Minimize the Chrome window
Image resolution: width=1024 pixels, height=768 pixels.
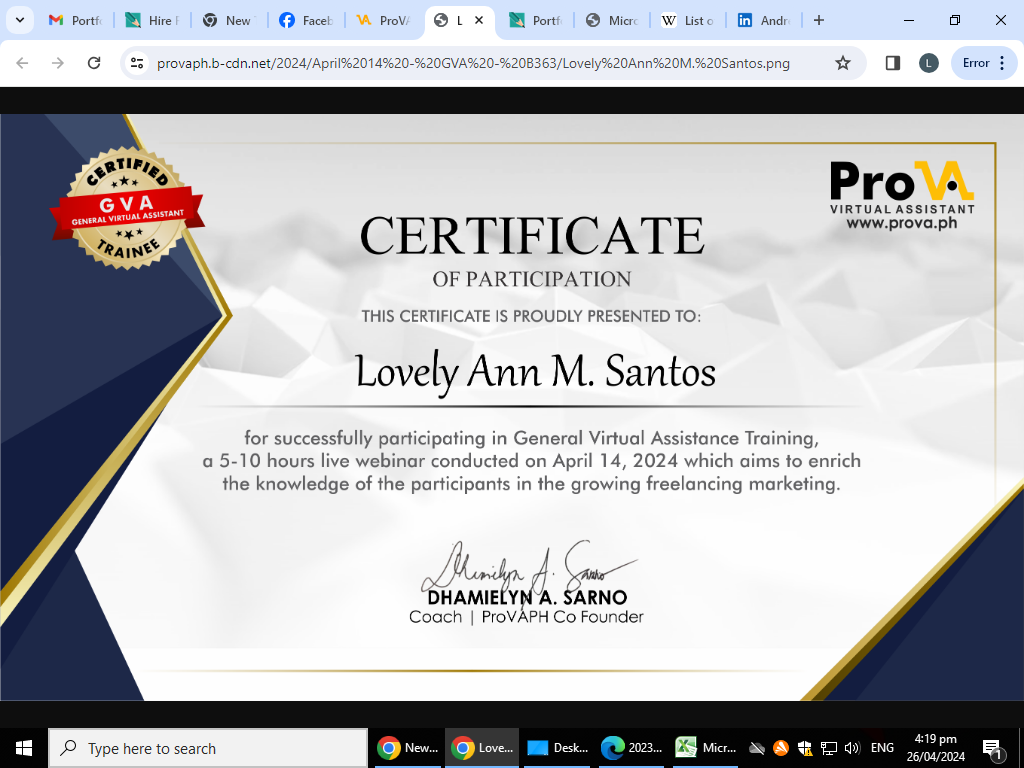pyautogui.click(x=909, y=20)
